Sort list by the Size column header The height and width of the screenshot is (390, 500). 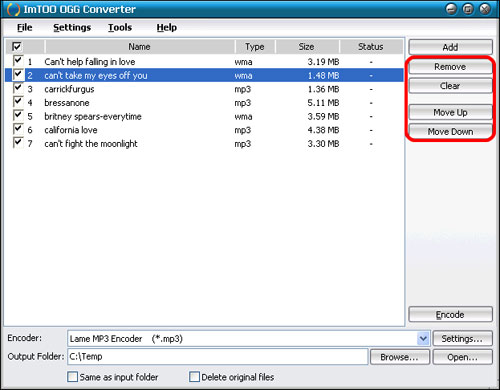(x=307, y=47)
